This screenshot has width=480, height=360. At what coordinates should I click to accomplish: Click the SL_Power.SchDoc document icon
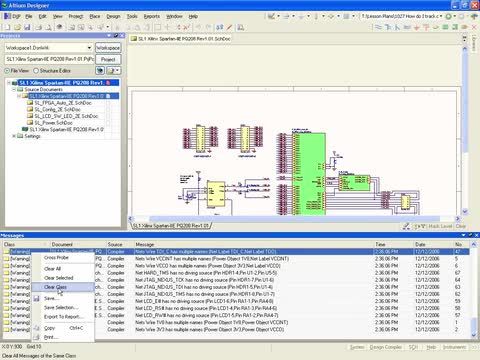[30, 123]
